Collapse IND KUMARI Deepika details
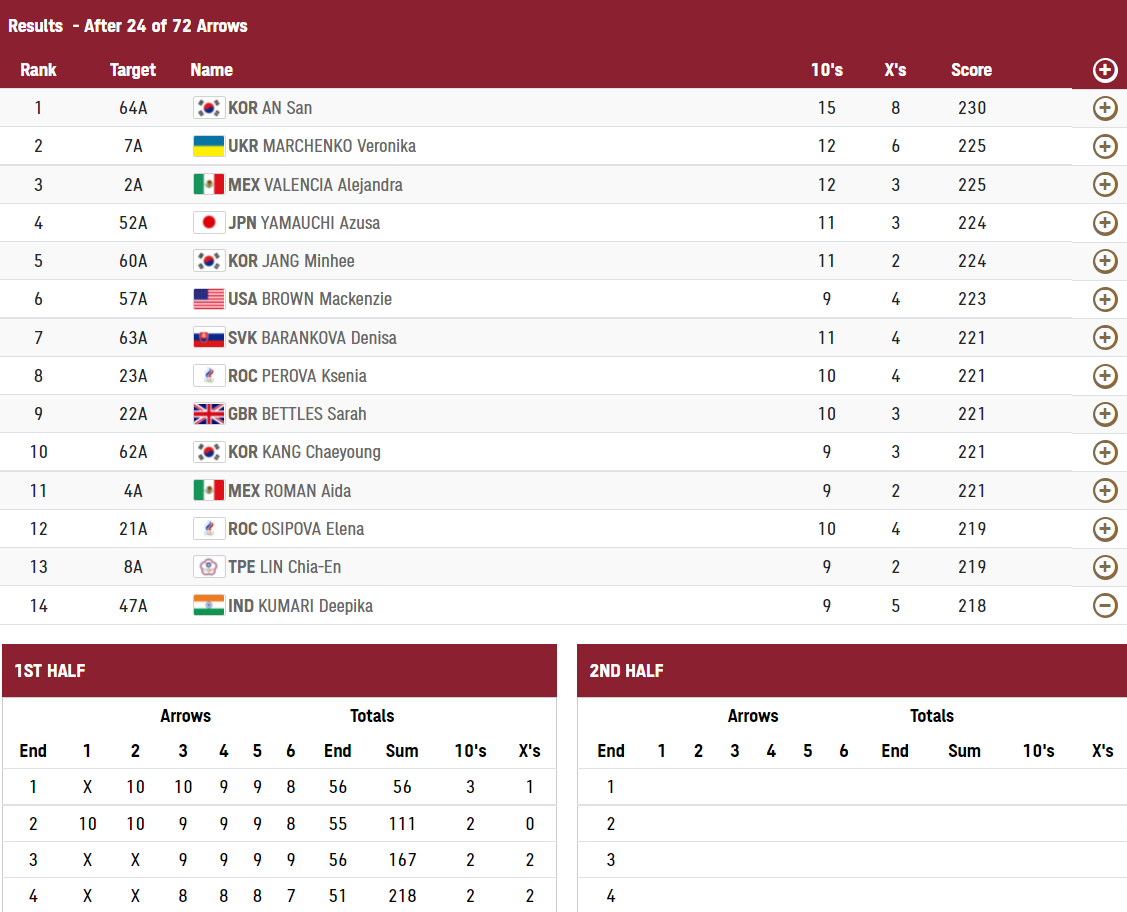The image size is (1127, 912). (1105, 605)
